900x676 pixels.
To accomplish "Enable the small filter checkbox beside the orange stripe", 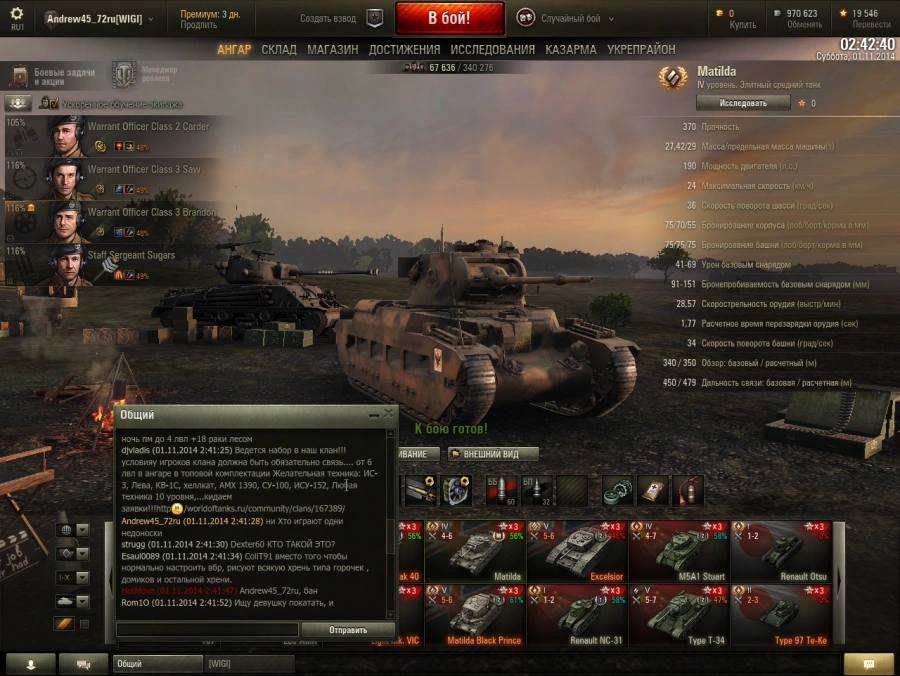I will pos(84,624).
